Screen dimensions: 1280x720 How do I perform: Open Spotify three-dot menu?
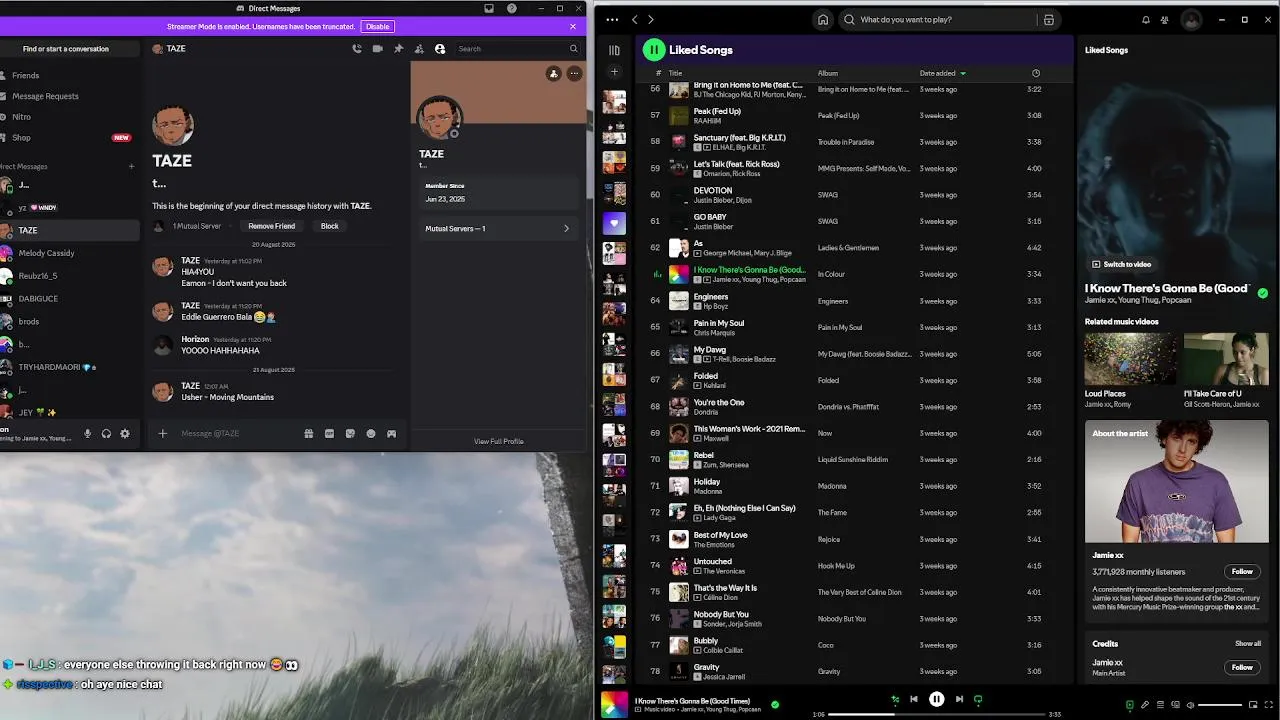[x=610, y=19]
